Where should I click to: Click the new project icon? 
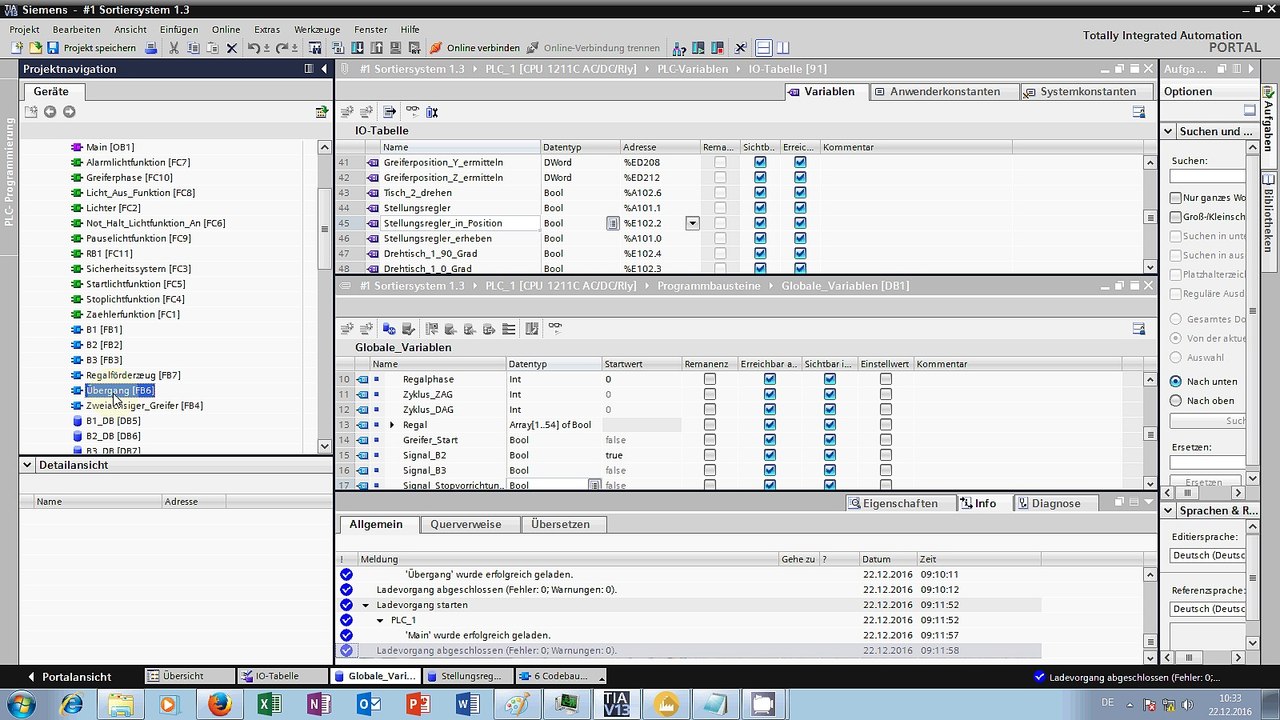(17, 48)
